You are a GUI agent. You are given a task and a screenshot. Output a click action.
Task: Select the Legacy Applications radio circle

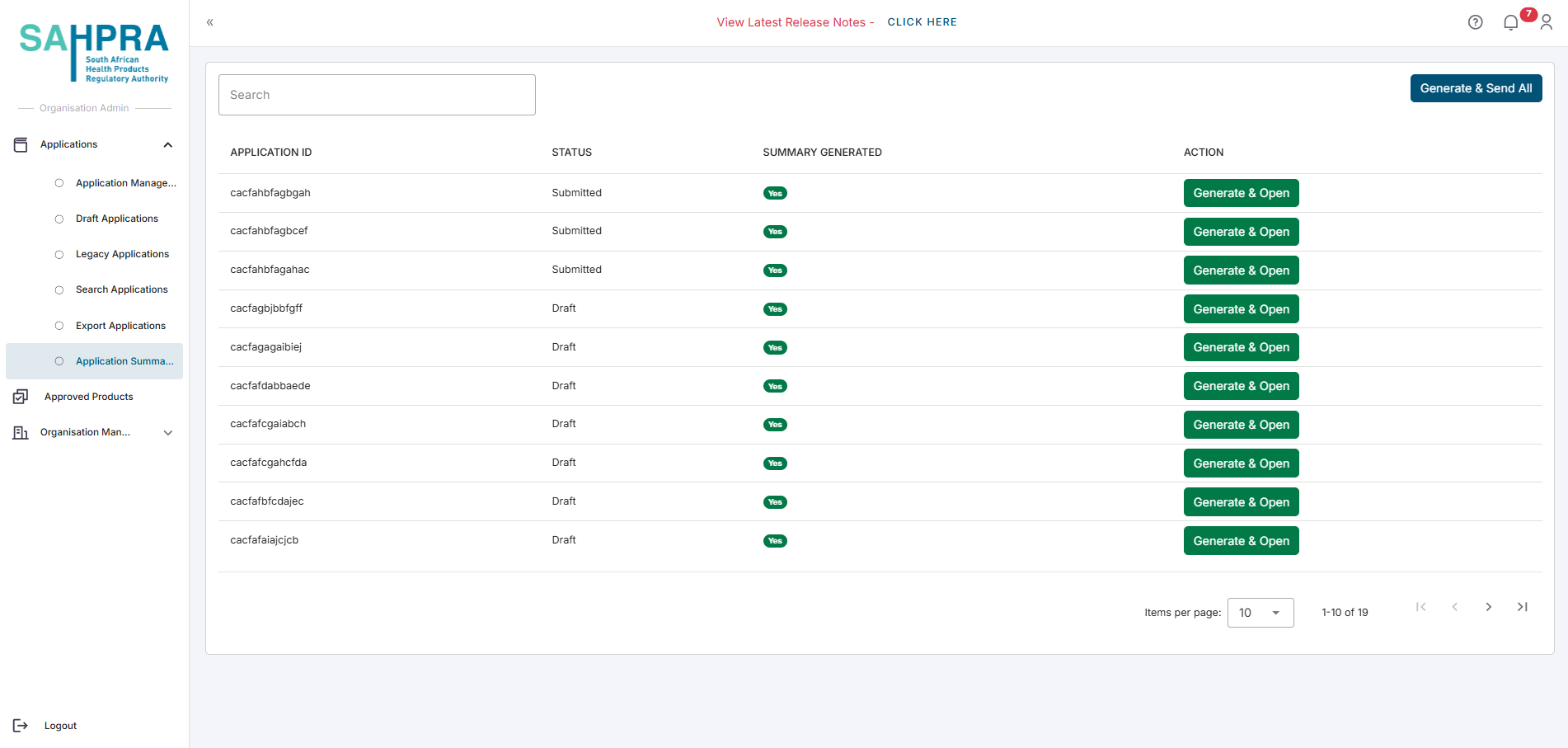[59, 254]
